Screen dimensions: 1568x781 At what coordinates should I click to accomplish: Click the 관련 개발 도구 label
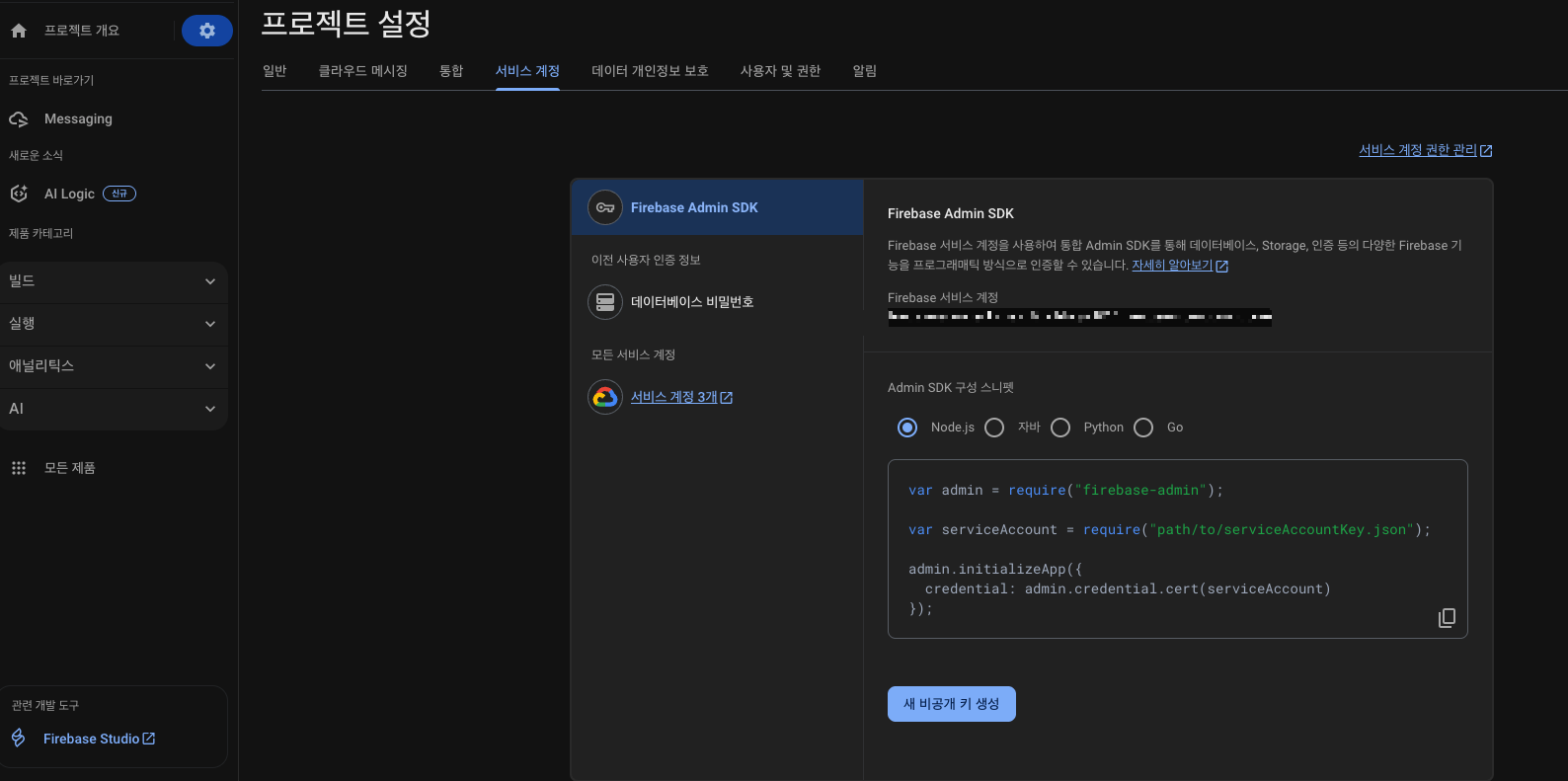tap(45, 705)
